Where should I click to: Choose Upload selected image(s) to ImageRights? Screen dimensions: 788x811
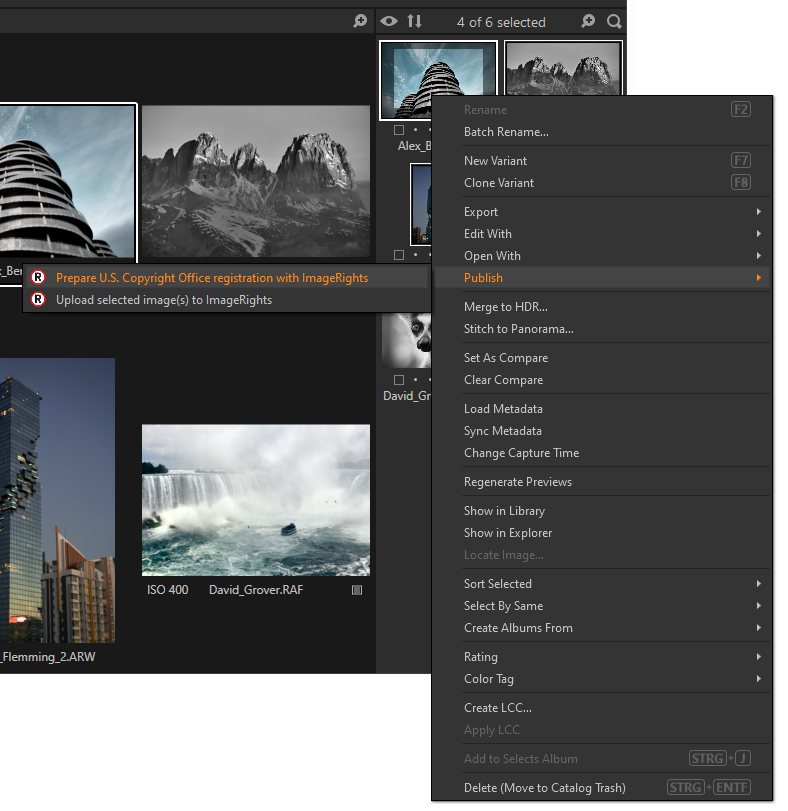[x=164, y=300]
